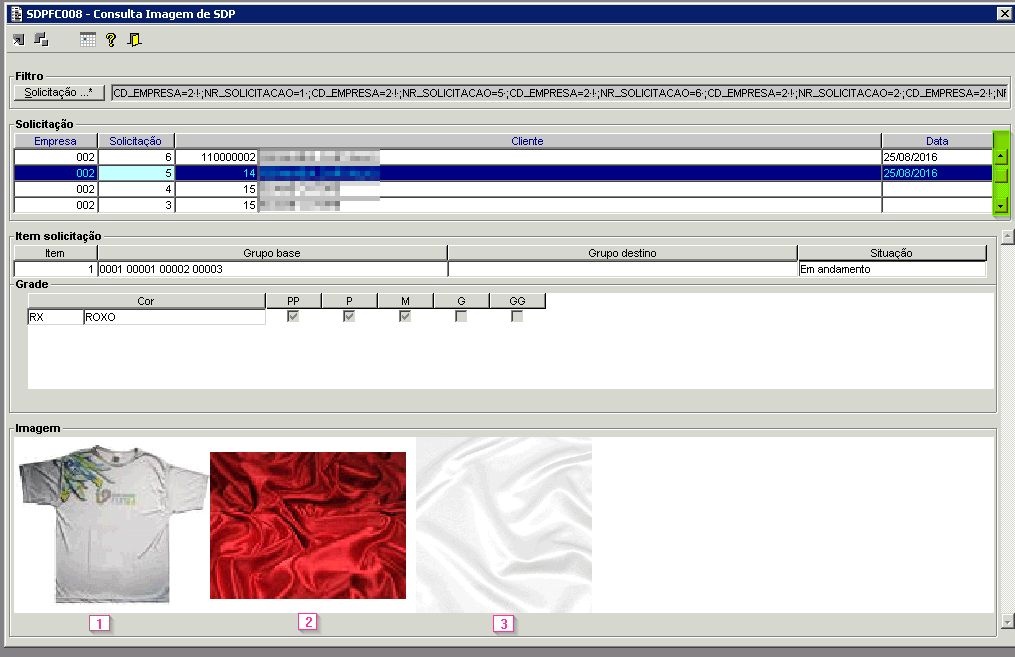Viewport: 1015px width, 657px height.
Task: Open the Solicitação filter button
Action: pos(59,93)
